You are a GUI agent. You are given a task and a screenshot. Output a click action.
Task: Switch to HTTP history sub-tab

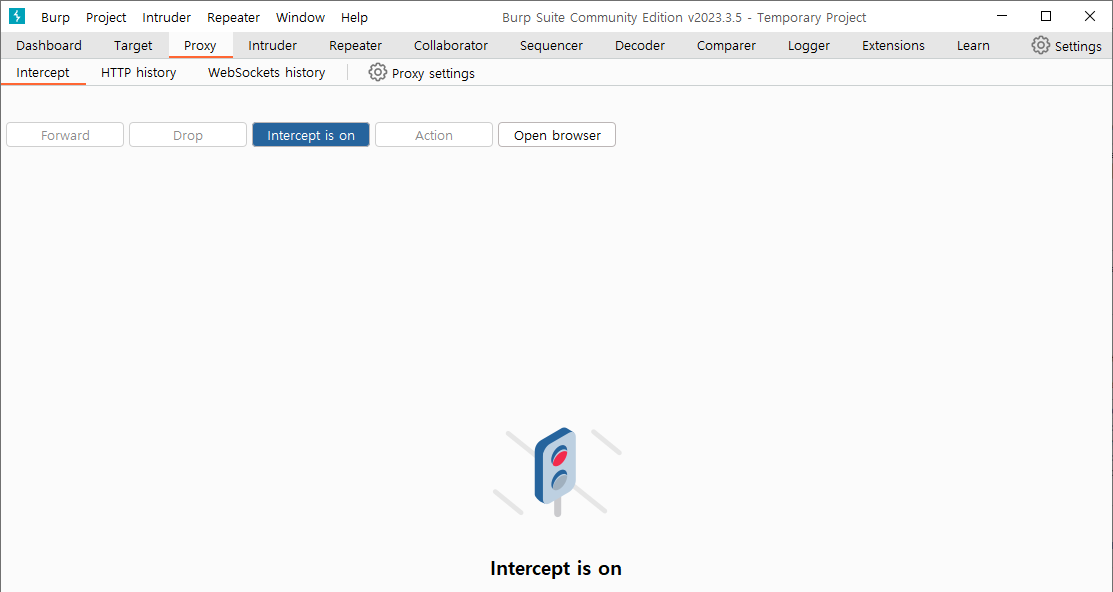click(138, 72)
